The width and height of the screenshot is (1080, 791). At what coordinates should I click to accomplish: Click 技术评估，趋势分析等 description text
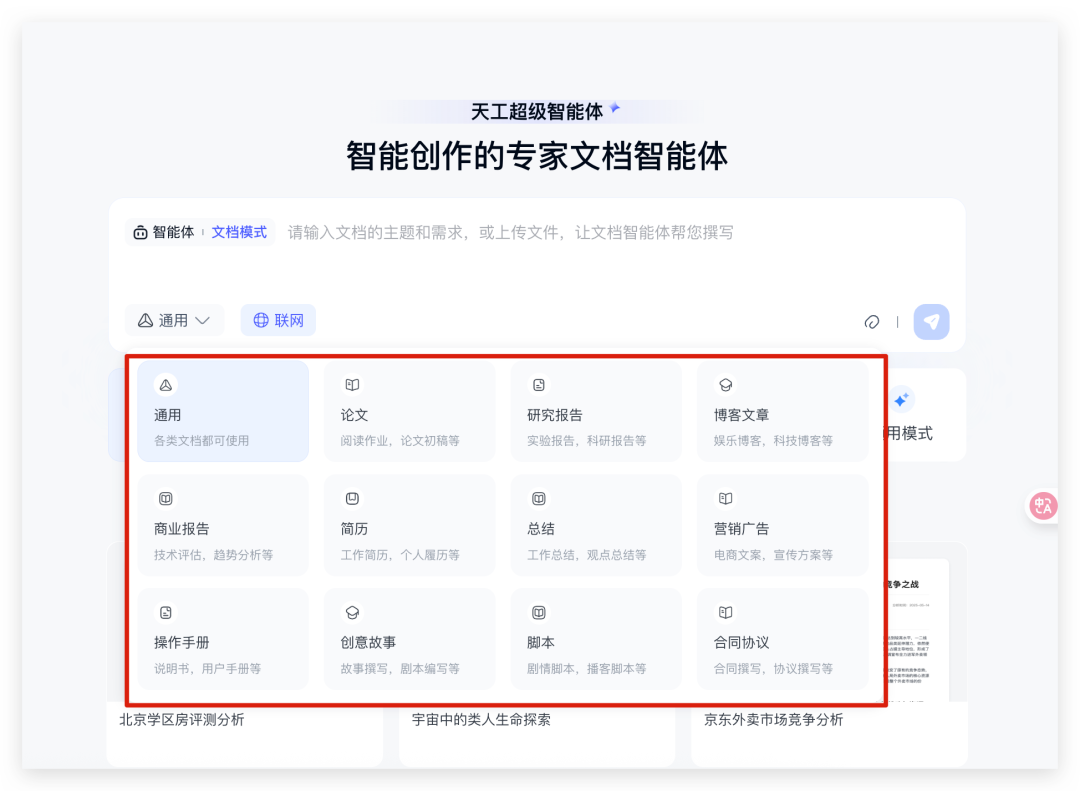[214, 555]
